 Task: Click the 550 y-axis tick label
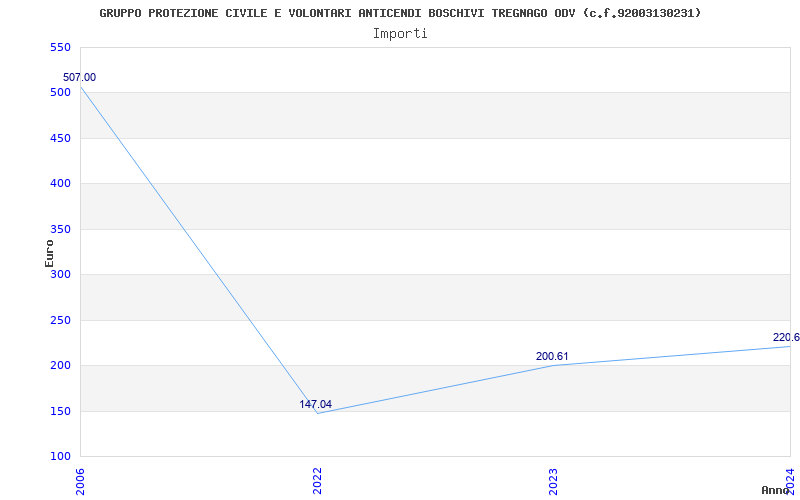[60, 47]
